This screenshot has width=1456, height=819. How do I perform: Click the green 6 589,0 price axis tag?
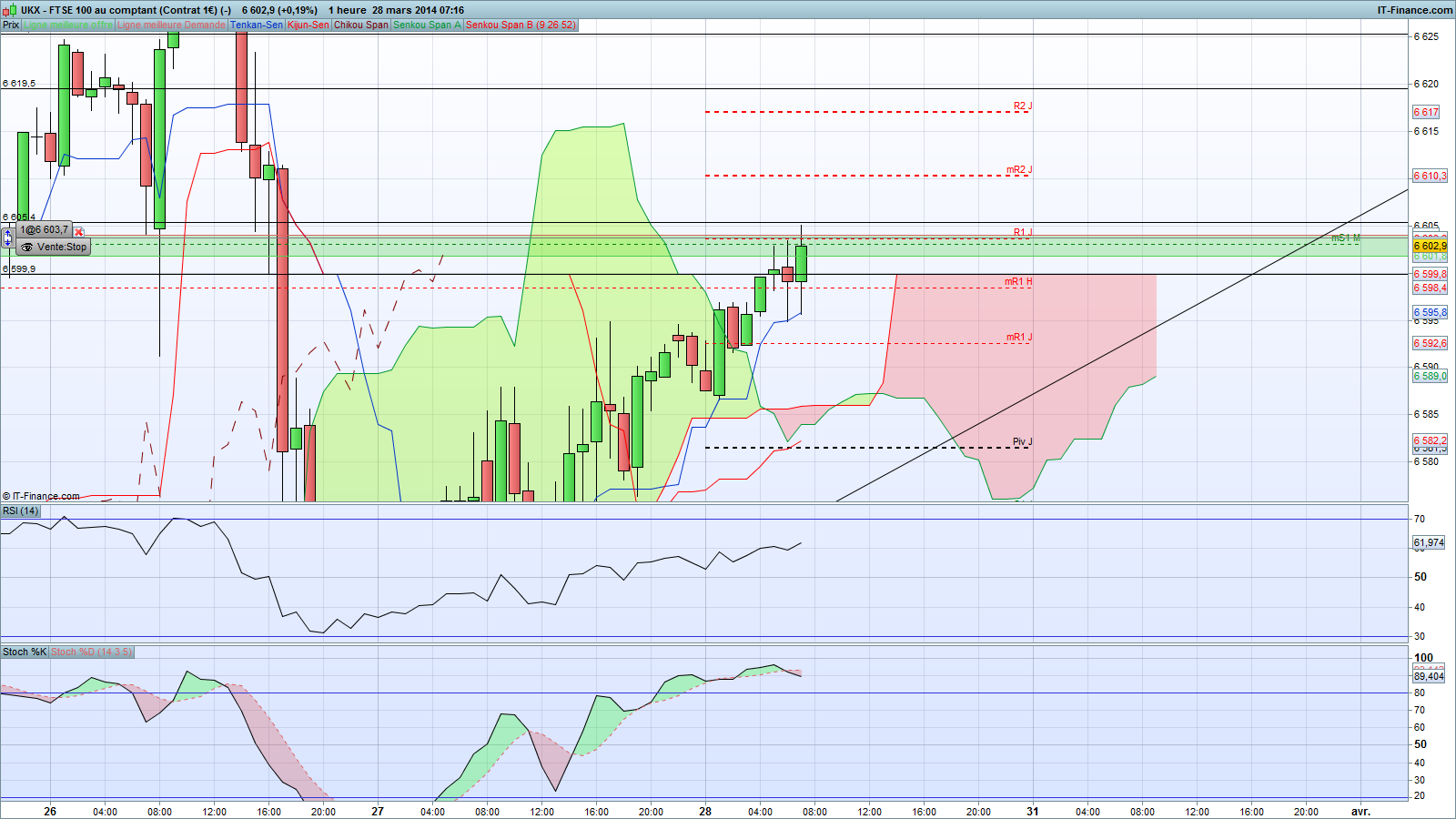tap(1430, 376)
